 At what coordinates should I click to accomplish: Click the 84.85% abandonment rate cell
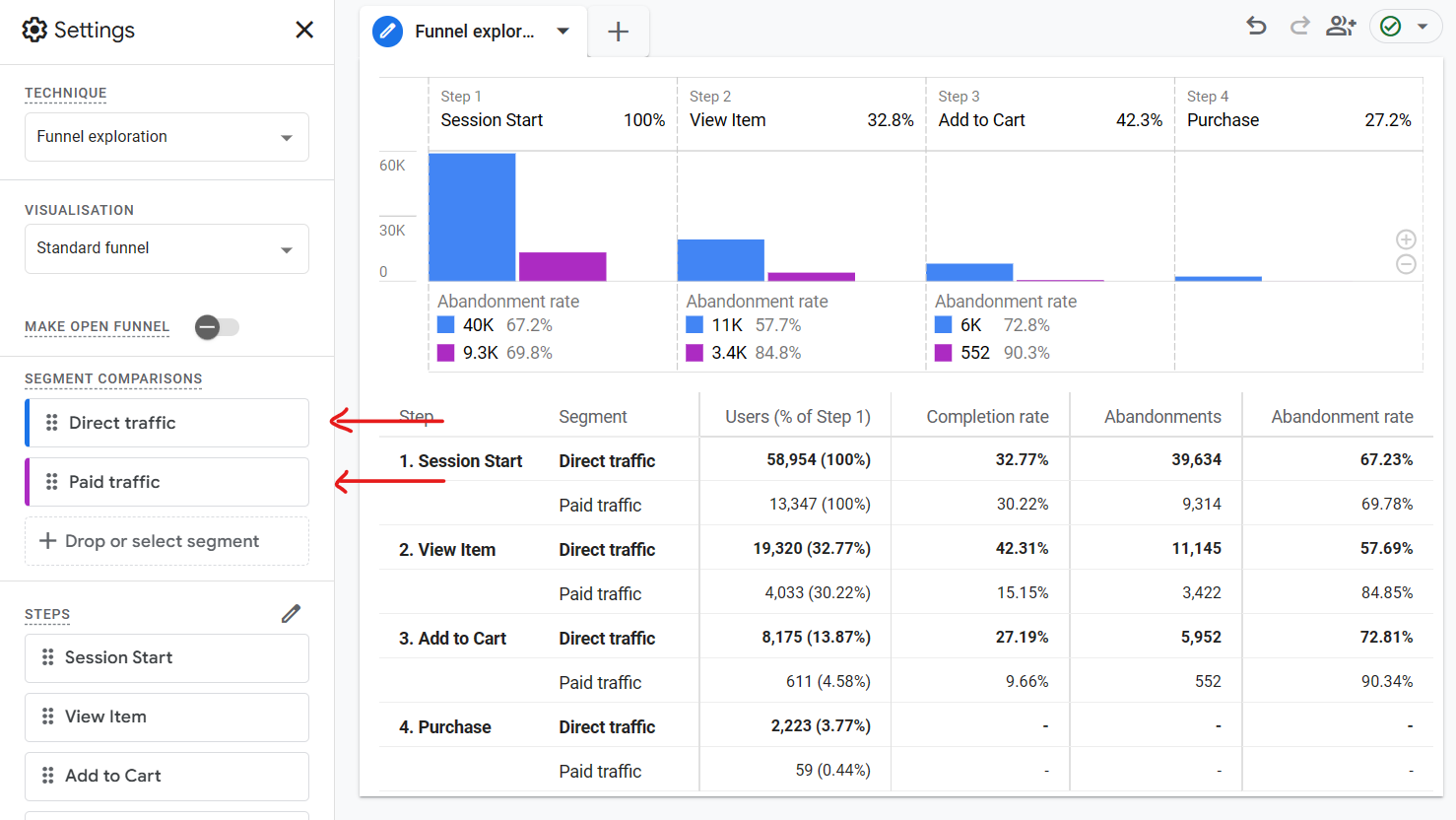point(1387,593)
